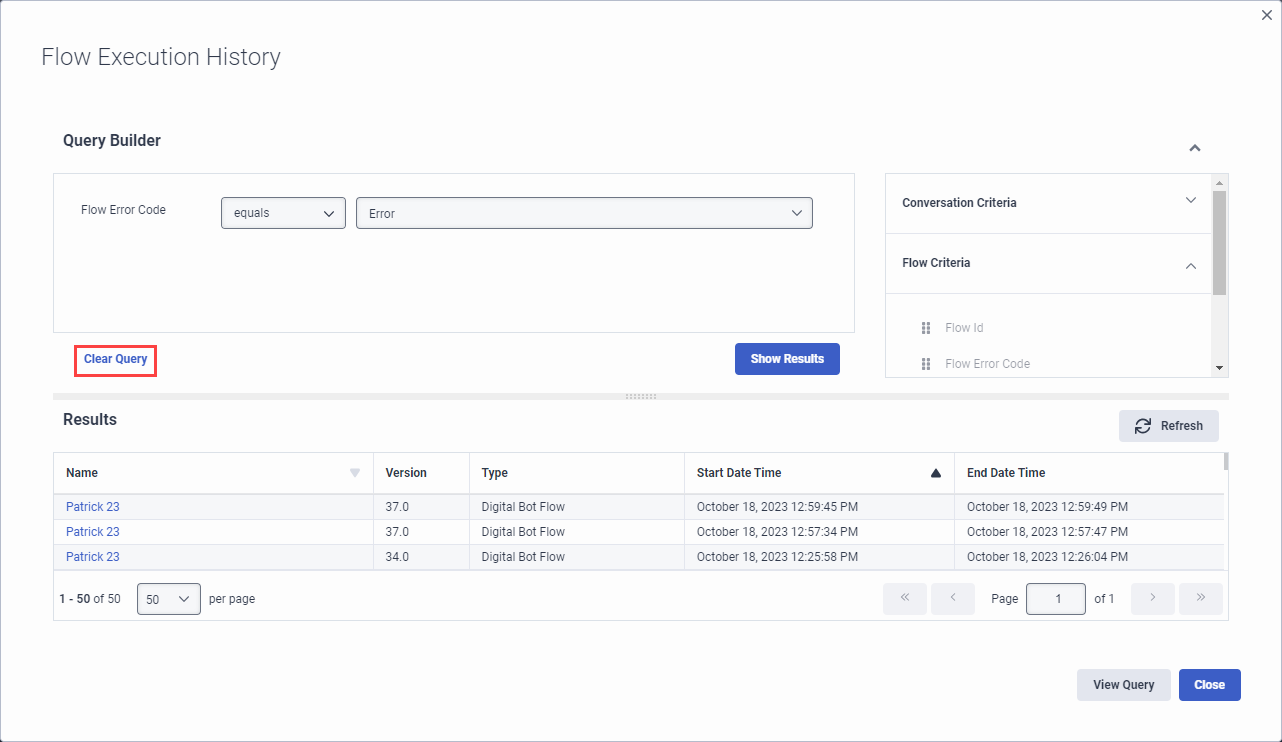
Task: Click the drag handle beside Flow Error Code
Action: tap(925, 364)
